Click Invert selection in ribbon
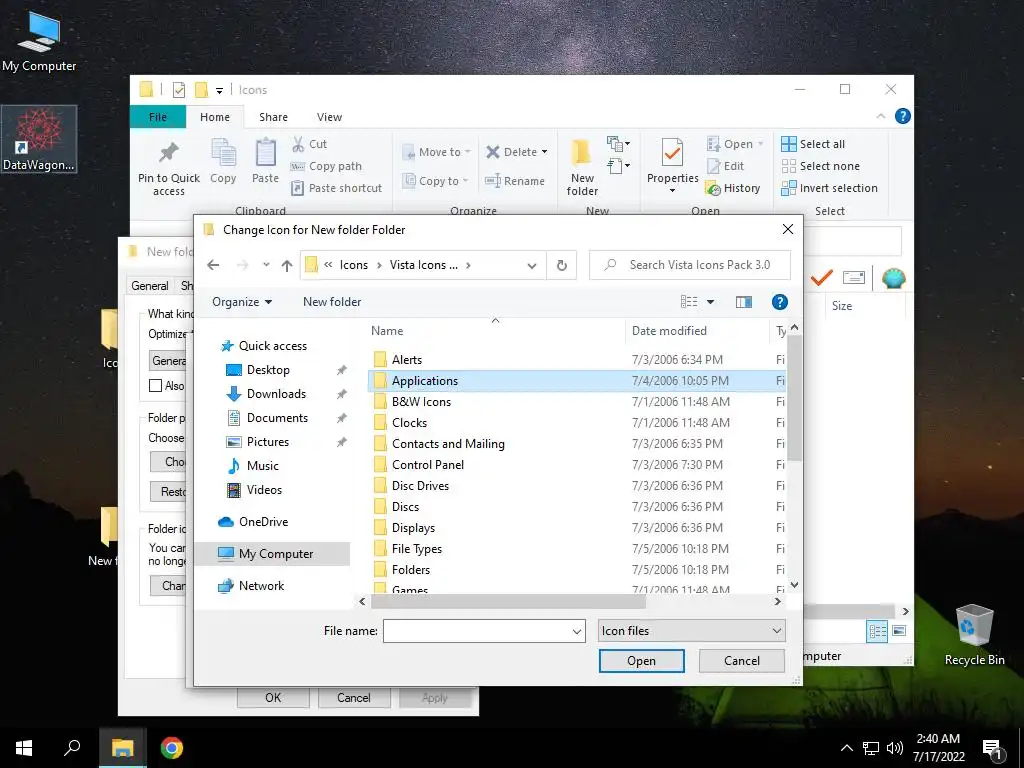The height and width of the screenshot is (768, 1024). click(x=829, y=188)
